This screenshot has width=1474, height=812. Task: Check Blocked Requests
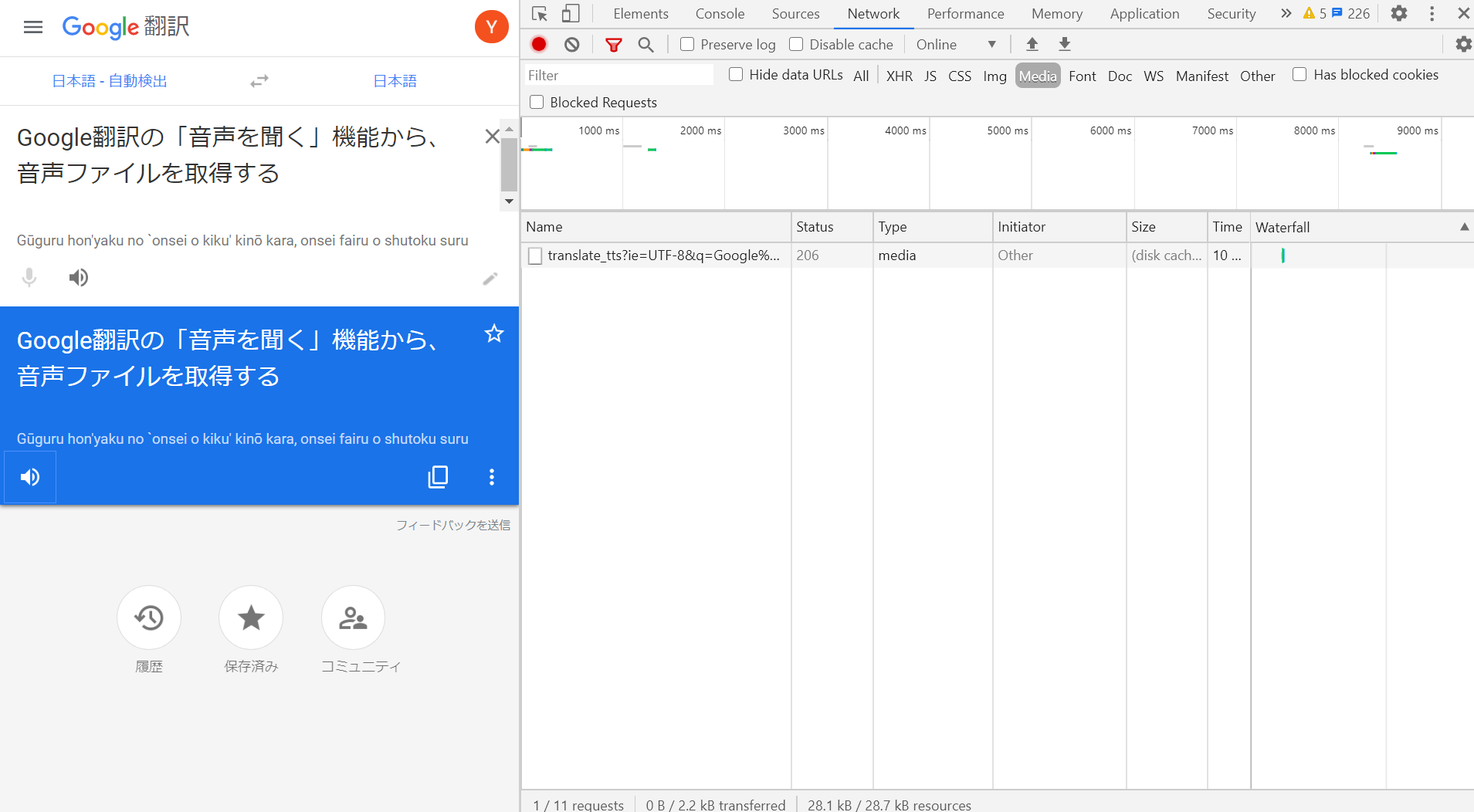[537, 103]
